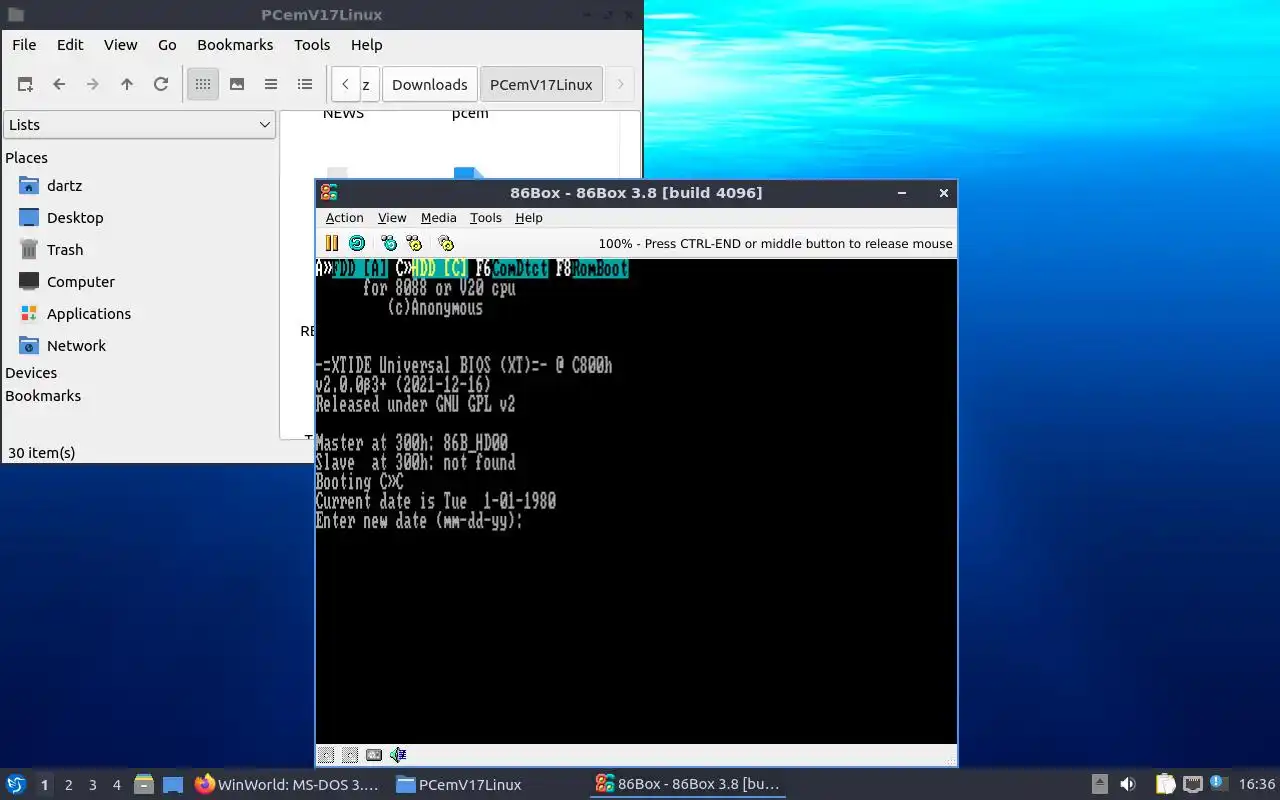Switch to compact list view
This screenshot has height=800, width=1280.
tap(271, 84)
